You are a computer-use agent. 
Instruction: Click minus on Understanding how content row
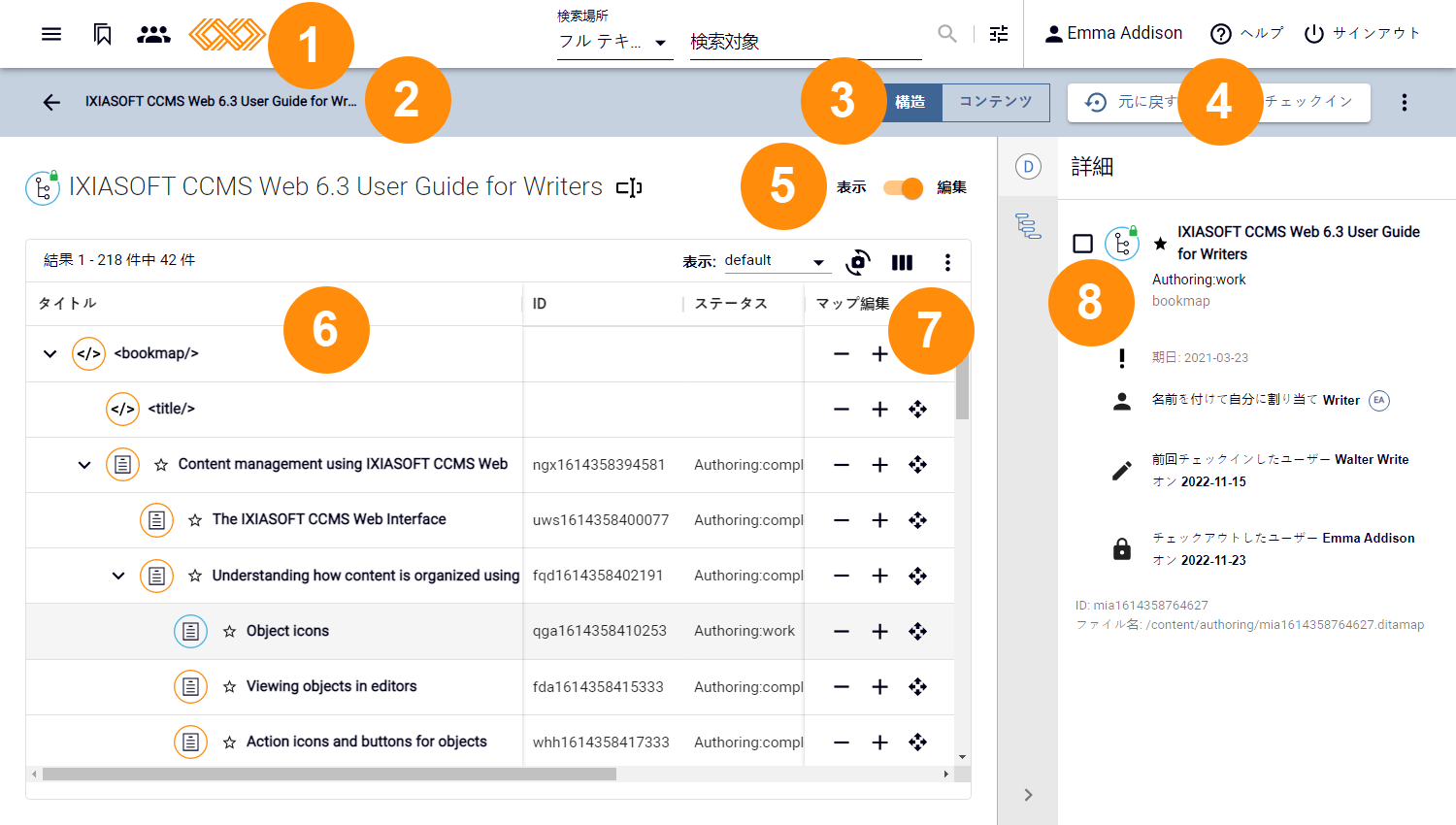[842, 576]
